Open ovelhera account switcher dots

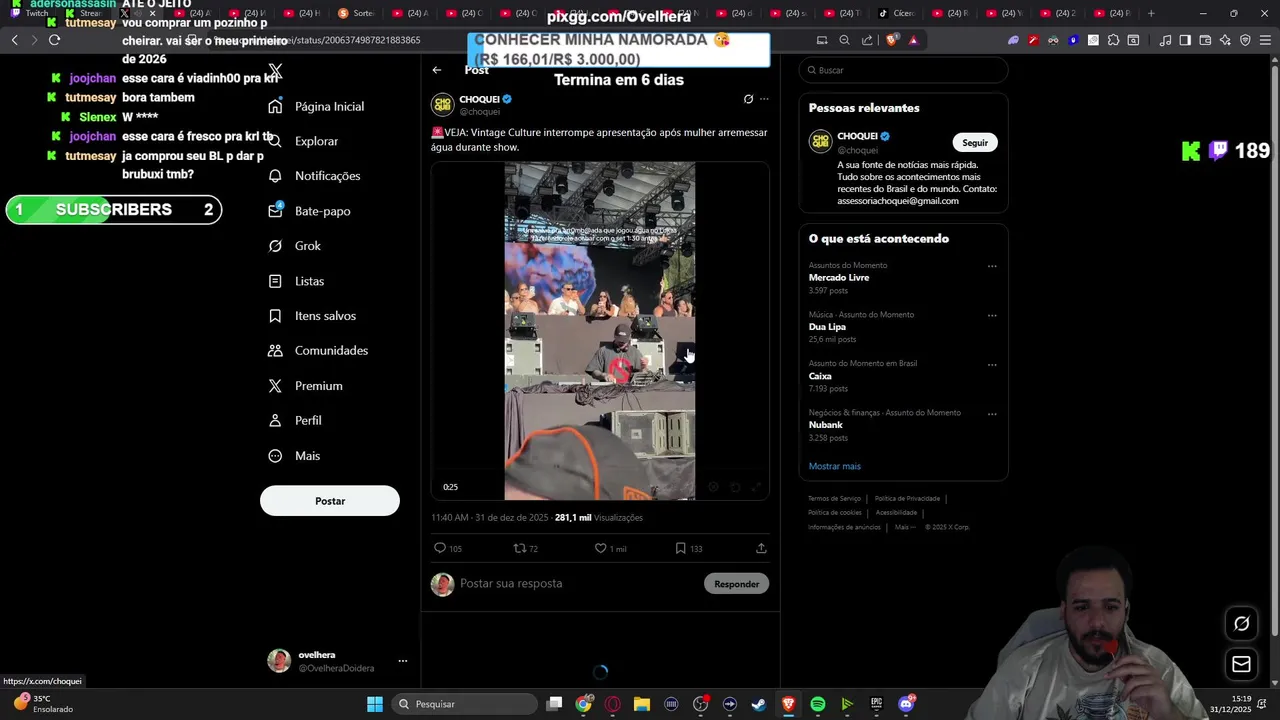click(403, 661)
